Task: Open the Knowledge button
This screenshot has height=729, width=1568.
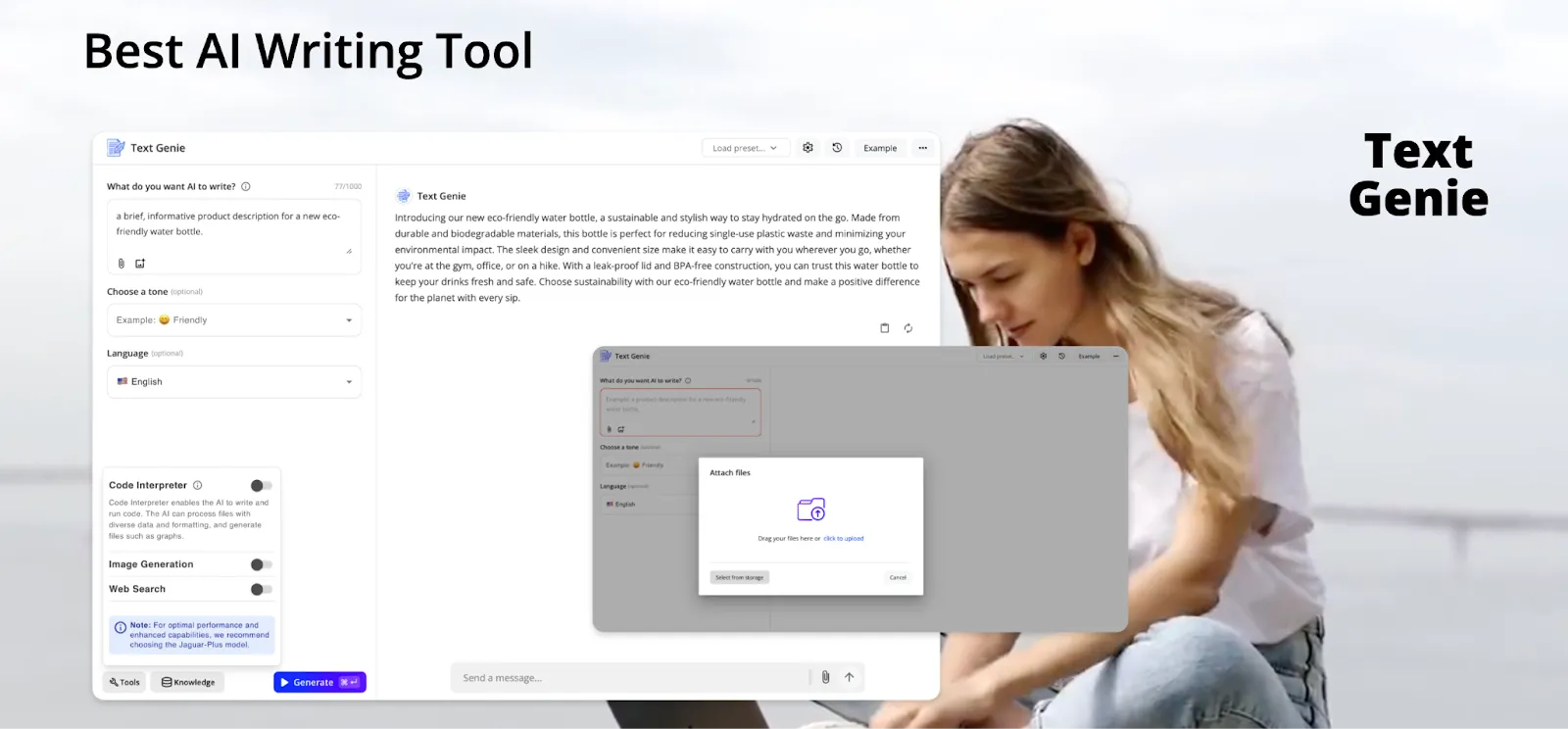Action: pyautogui.click(x=187, y=682)
